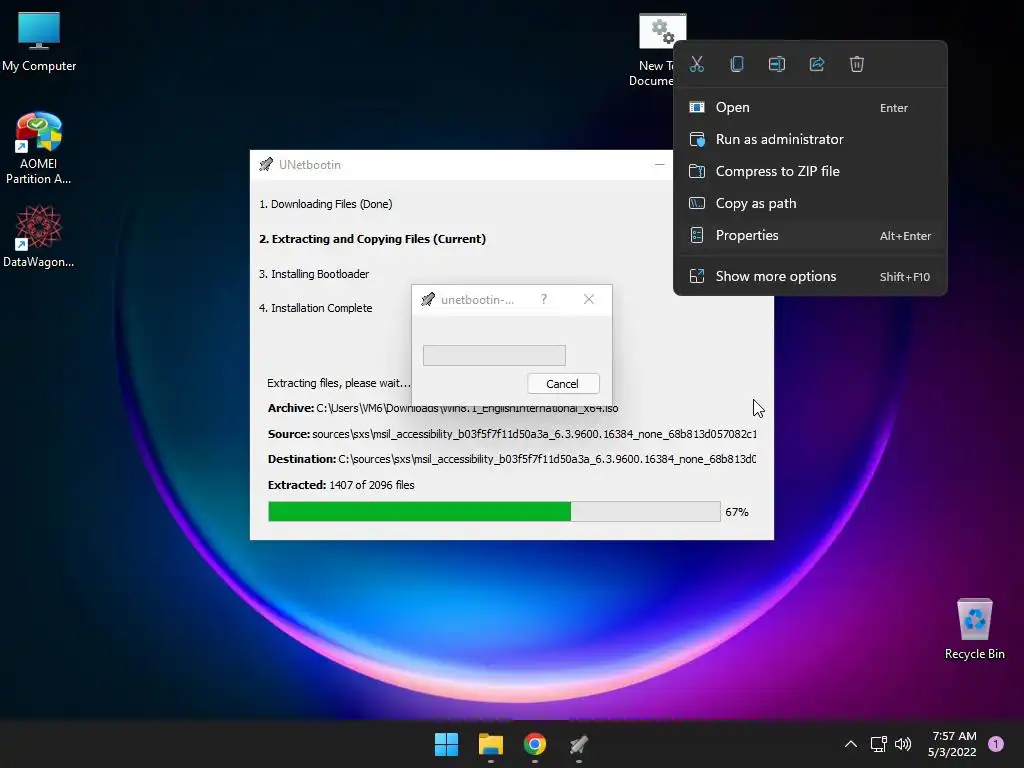
Task: Close the small unetbootin dialog
Action: (588, 299)
